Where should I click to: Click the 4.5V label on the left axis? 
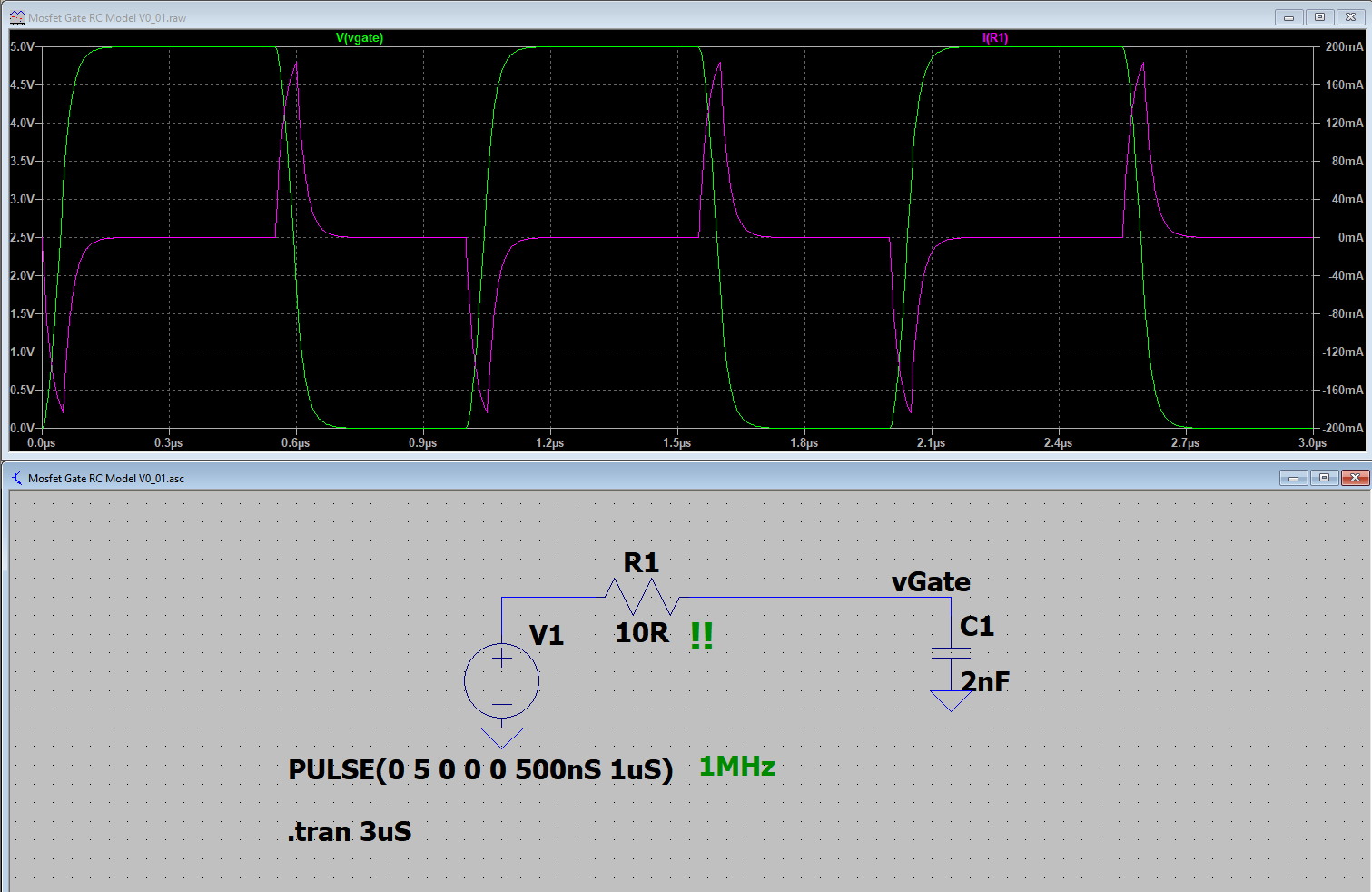click(x=22, y=84)
